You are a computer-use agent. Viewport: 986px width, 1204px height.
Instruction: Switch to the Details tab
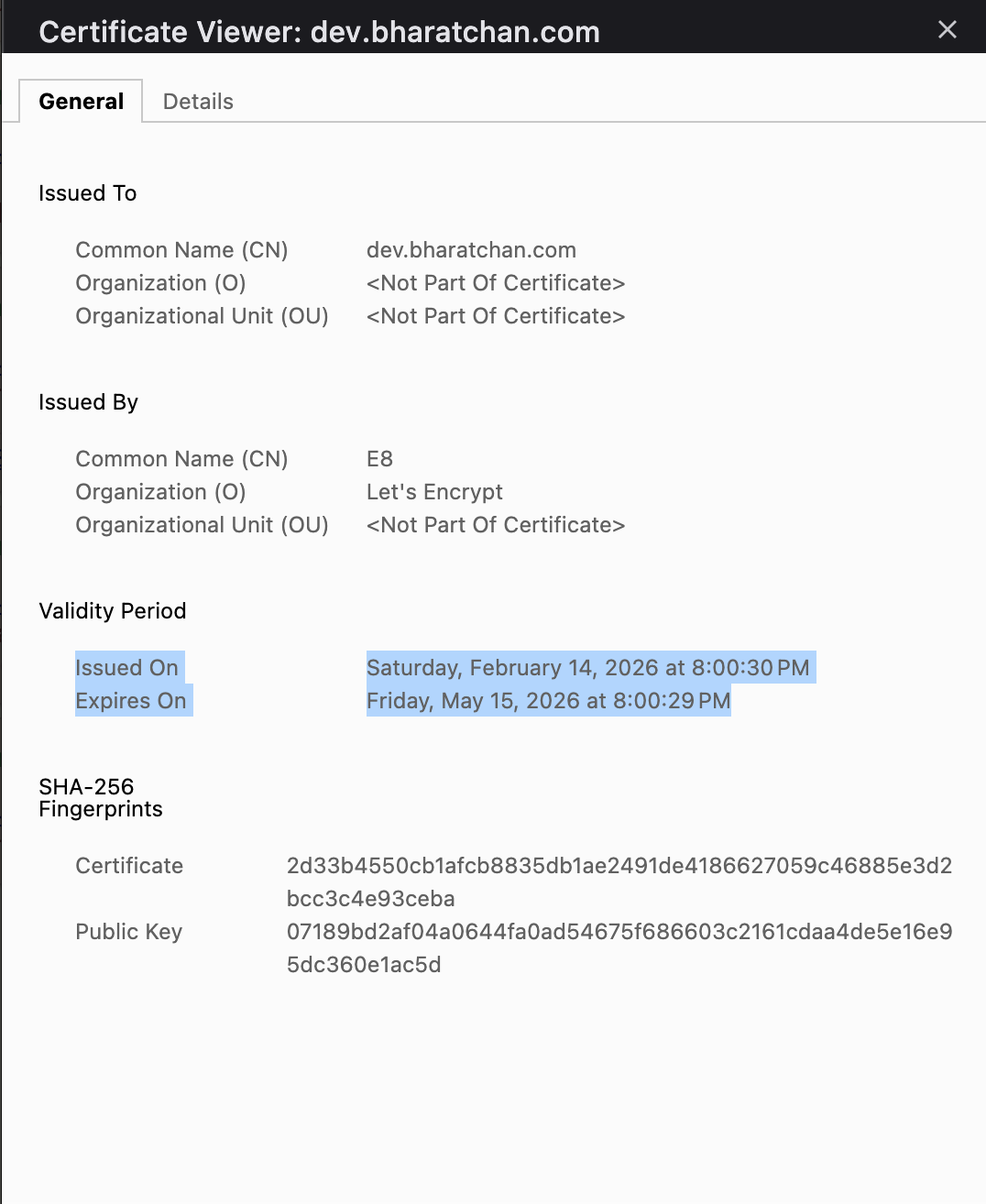coord(198,102)
